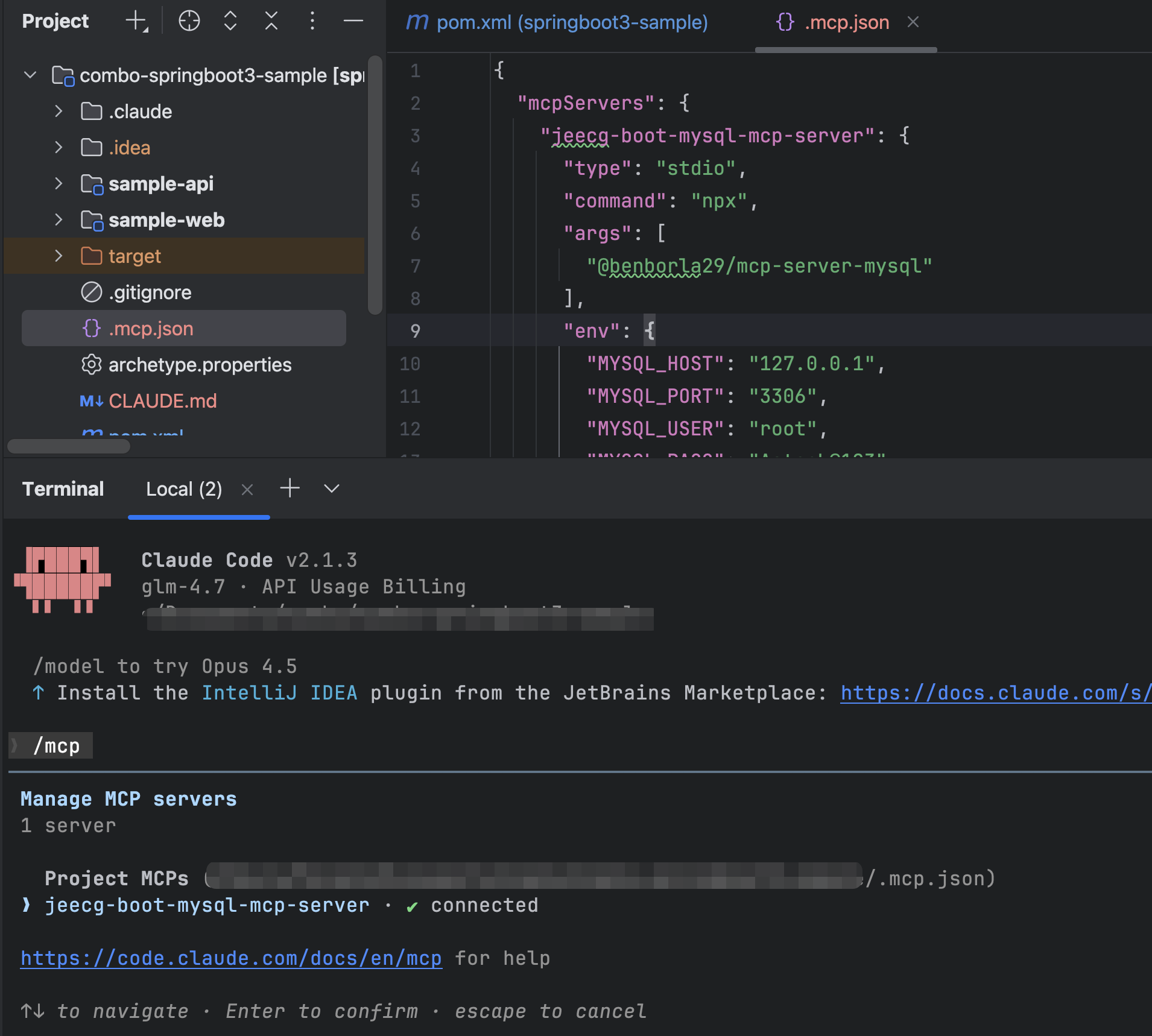Open the terminal session options dropdown arrow
This screenshot has height=1036, width=1152.
click(332, 488)
